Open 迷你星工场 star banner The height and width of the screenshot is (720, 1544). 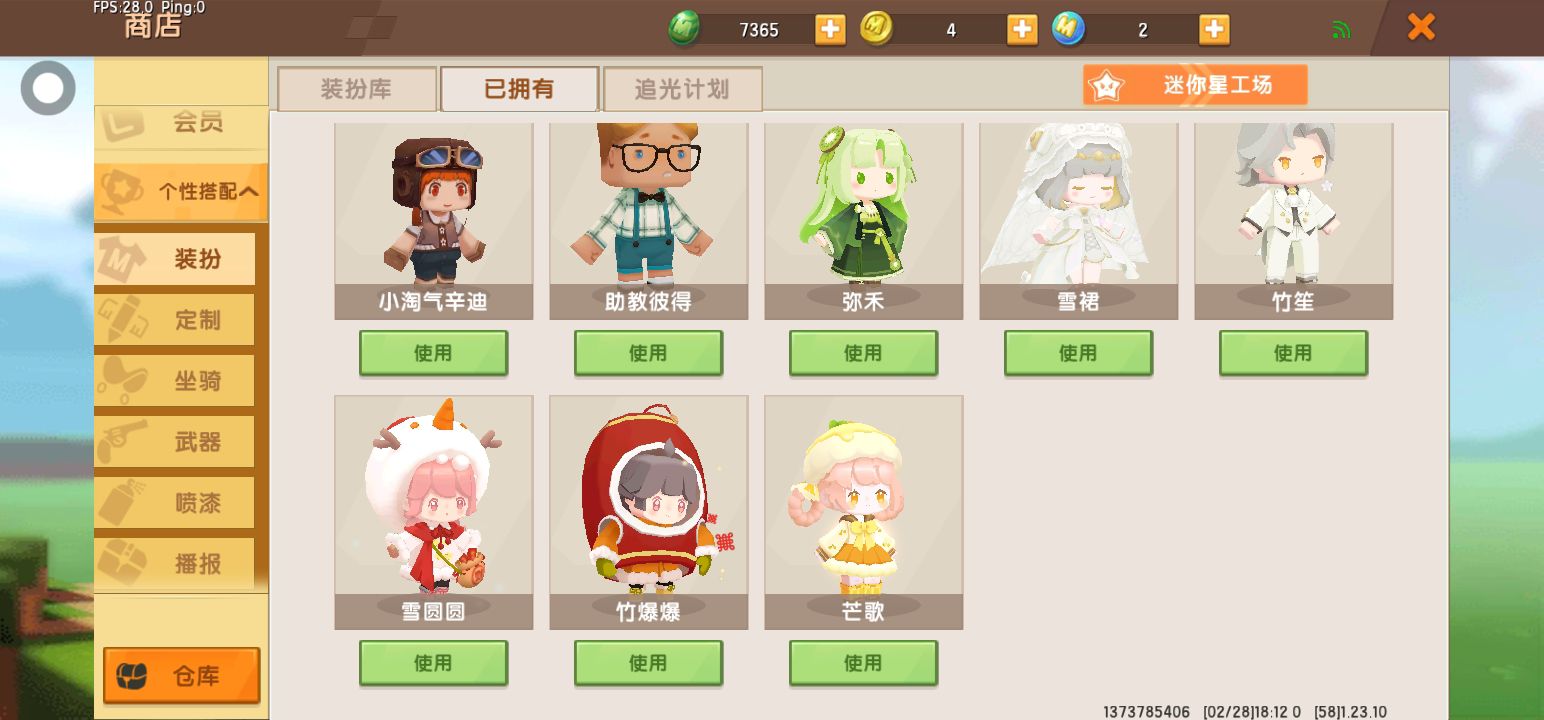pyautogui.click(x=1195, y=85)
